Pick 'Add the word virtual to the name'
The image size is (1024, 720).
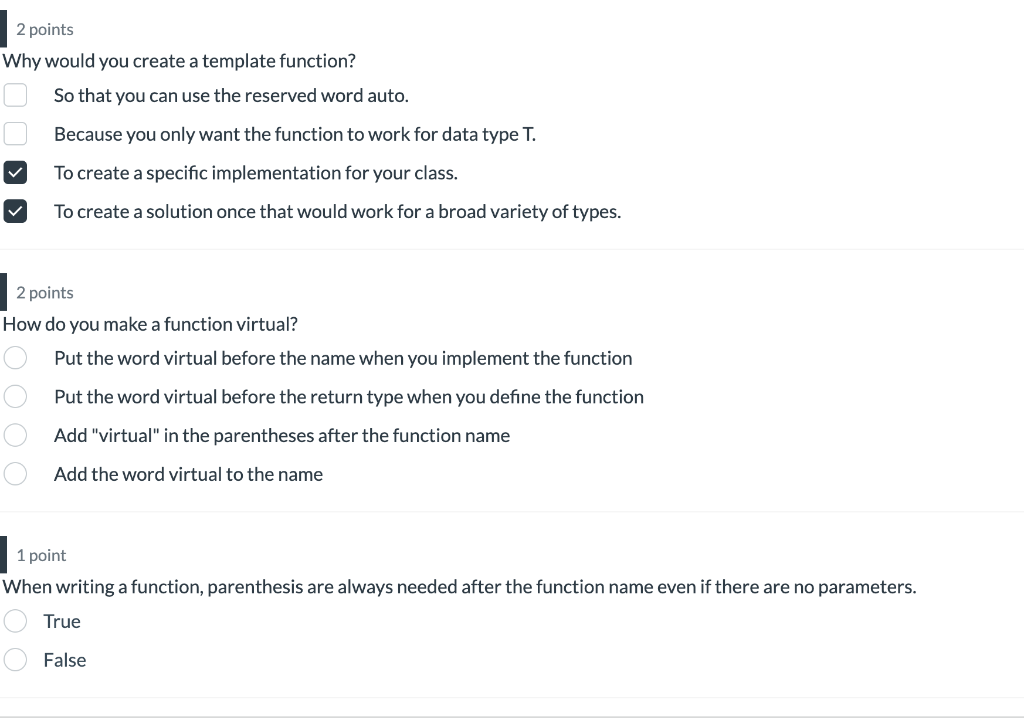pyautogui.click(x=15, y=473)
